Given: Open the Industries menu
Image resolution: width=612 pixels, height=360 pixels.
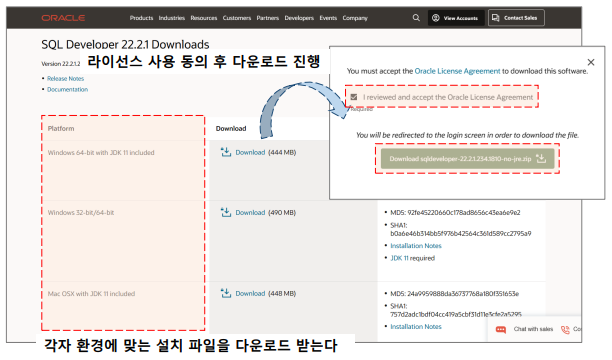Looking at the screenshot, I should click(x=172, y=18).
